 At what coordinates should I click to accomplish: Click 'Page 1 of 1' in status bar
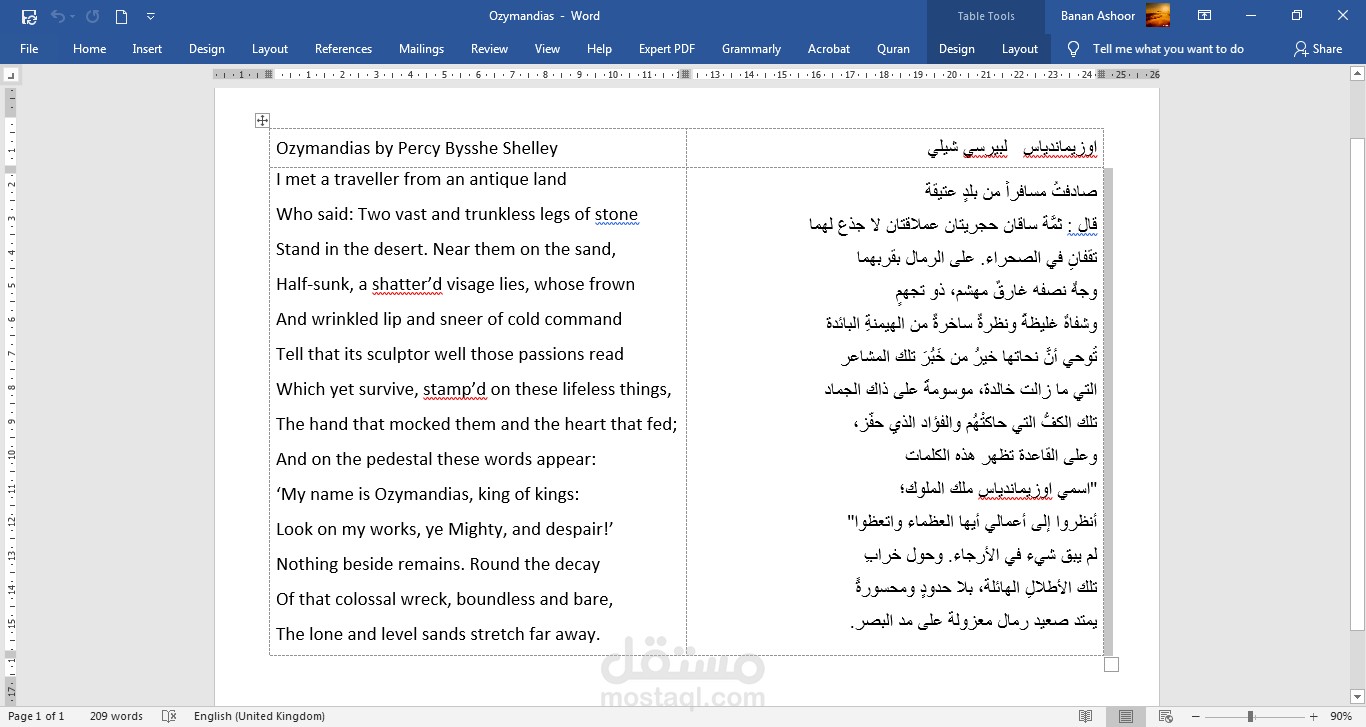coord(36,716)
